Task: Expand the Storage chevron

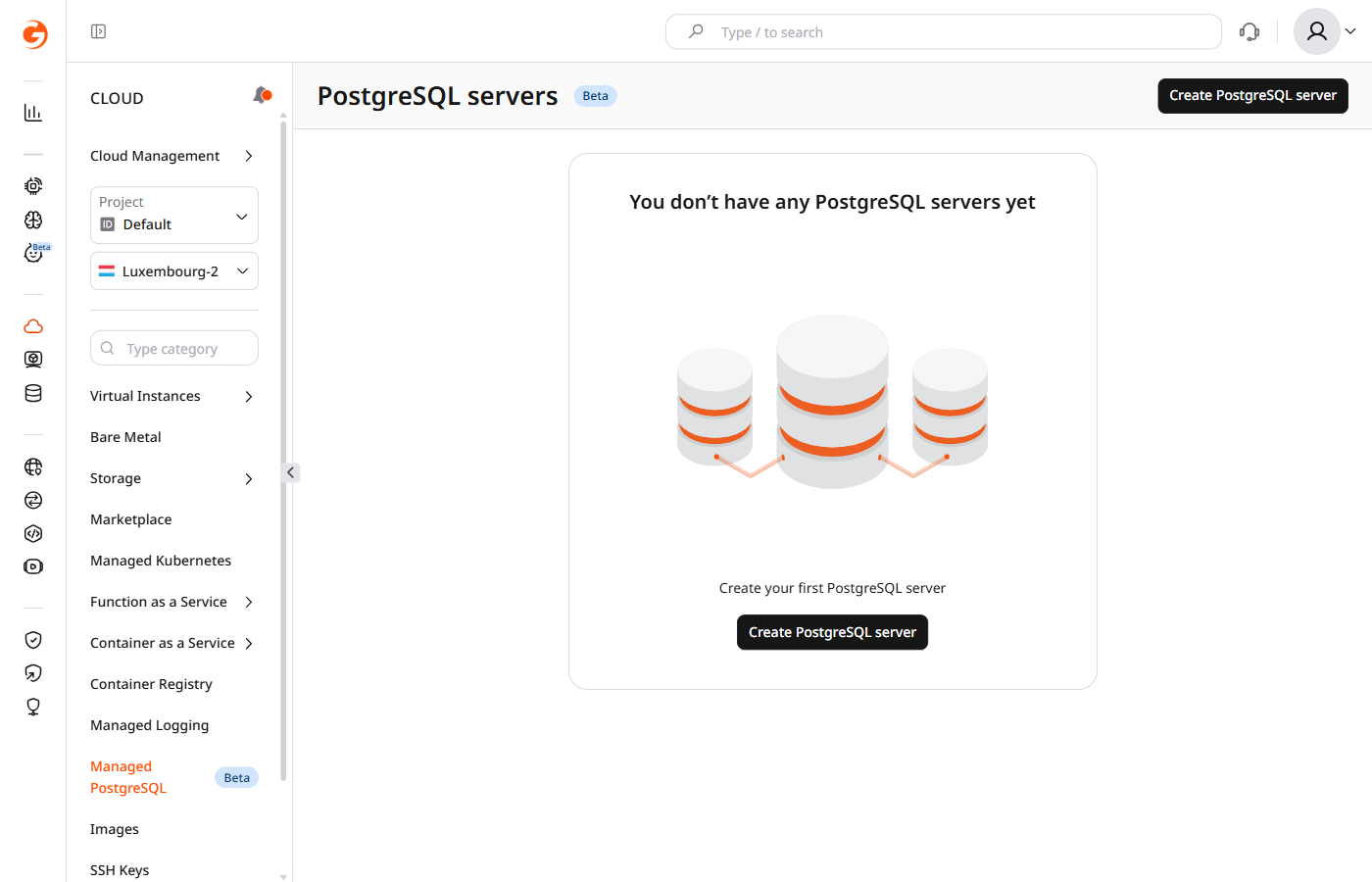Action: pos(249,478)
